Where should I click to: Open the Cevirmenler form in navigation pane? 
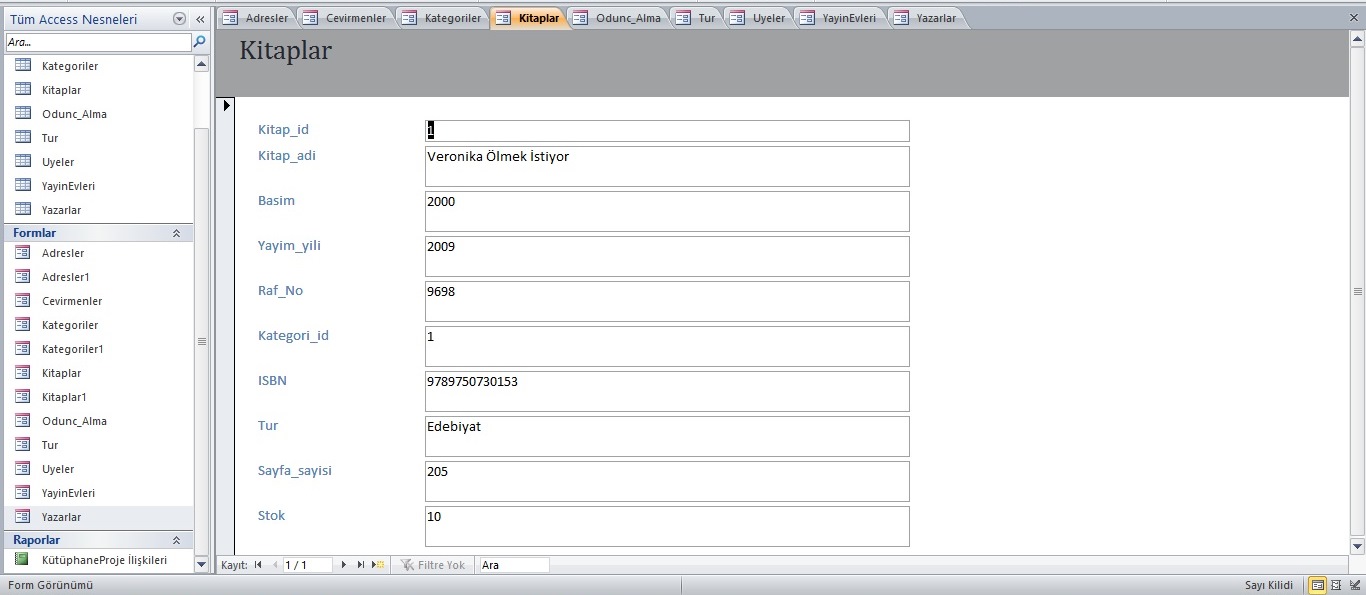pos(71,301)
